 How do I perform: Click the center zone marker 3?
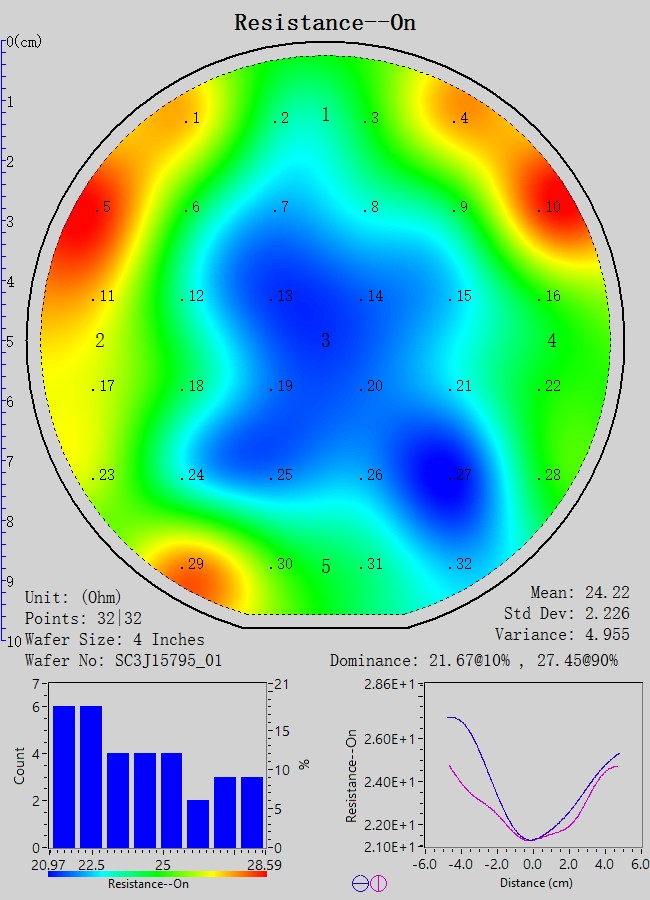(325, 341)
